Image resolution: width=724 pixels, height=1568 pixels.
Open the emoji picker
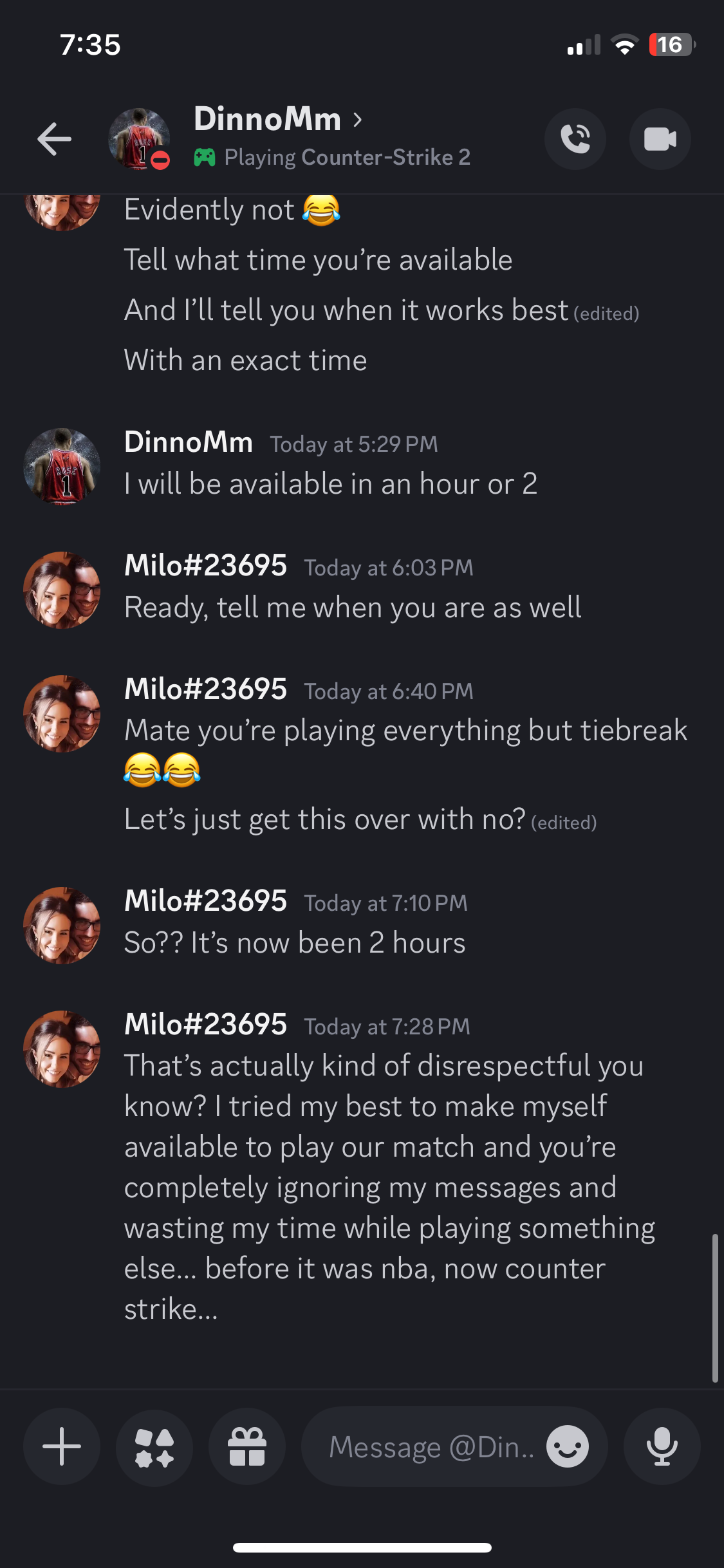(x=567, y=1446)
